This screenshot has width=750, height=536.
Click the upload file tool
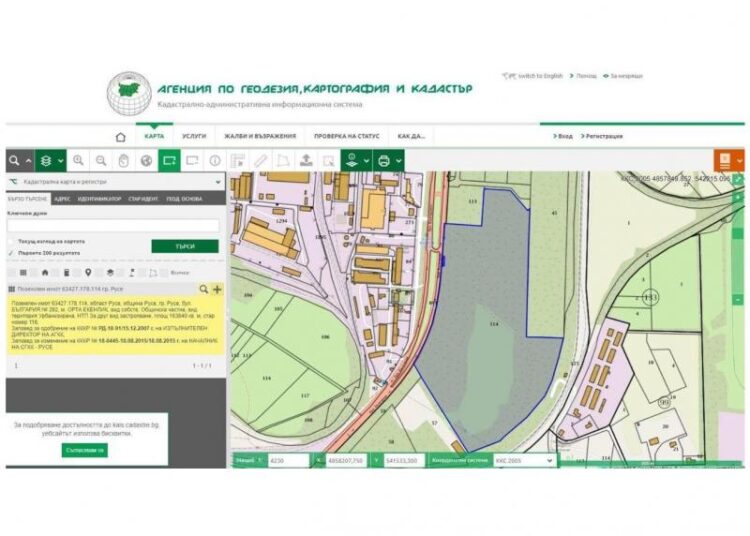[306, 161]
